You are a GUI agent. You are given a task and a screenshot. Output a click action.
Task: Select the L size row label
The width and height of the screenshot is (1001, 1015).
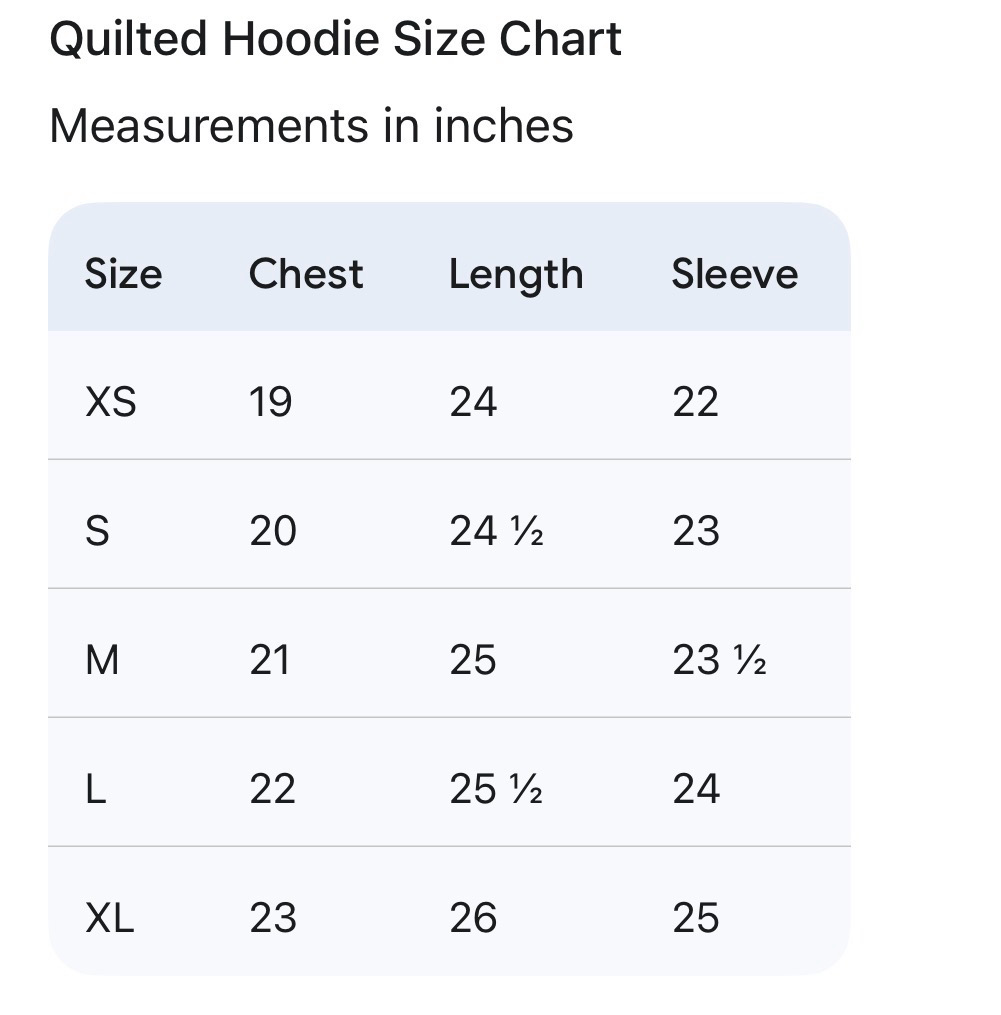tap(96, 789)
